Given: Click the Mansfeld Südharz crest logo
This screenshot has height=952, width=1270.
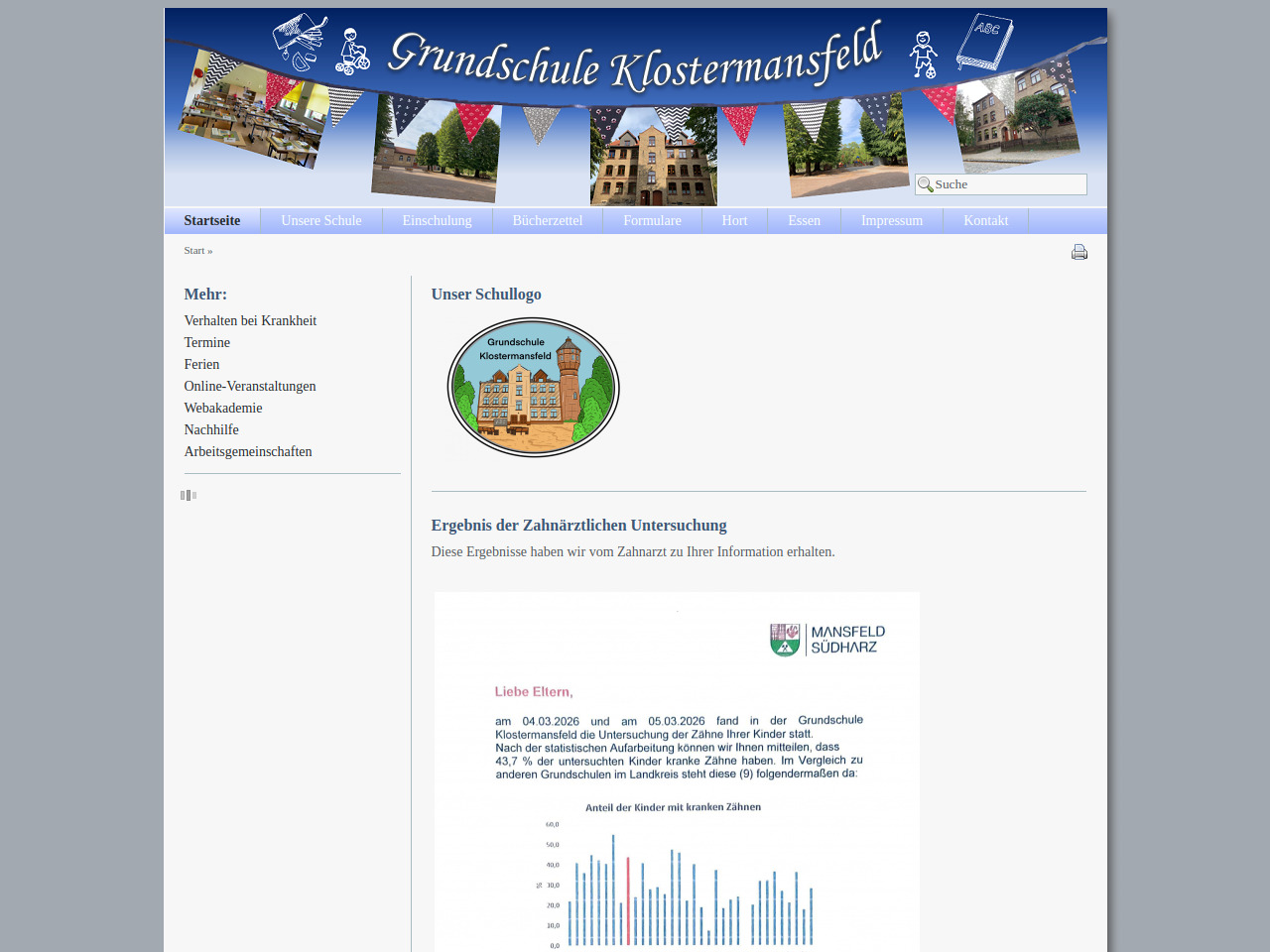Looking at the screenshot, I should [x=785, y=640].
